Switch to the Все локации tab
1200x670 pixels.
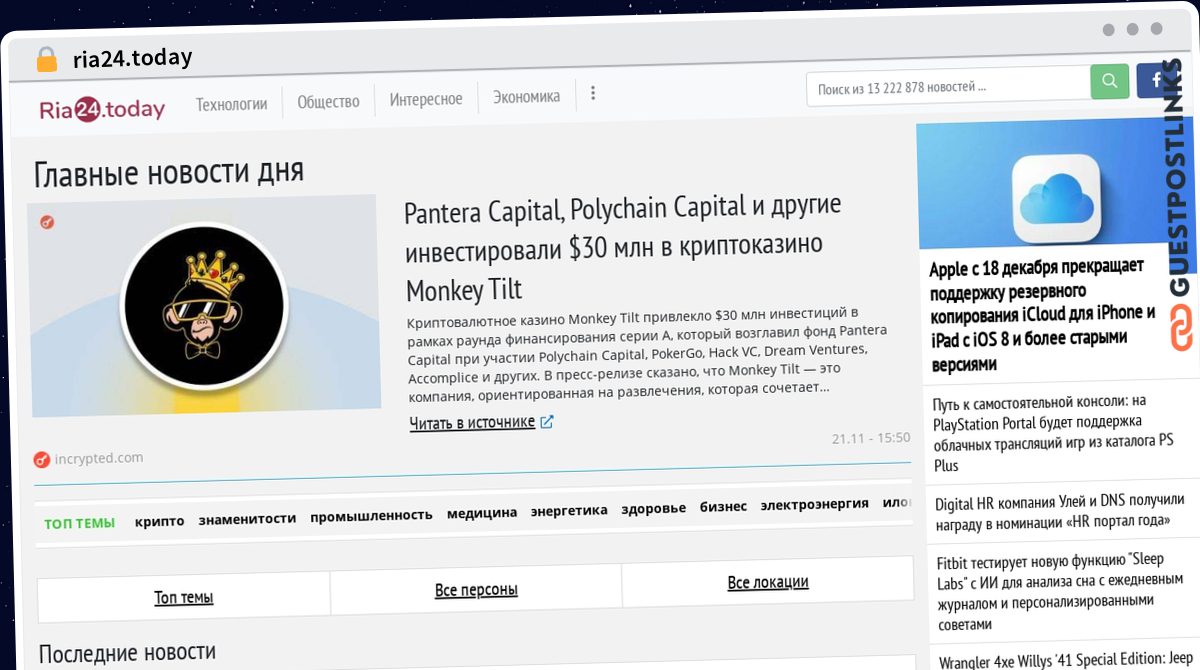[x=768, y=582]
